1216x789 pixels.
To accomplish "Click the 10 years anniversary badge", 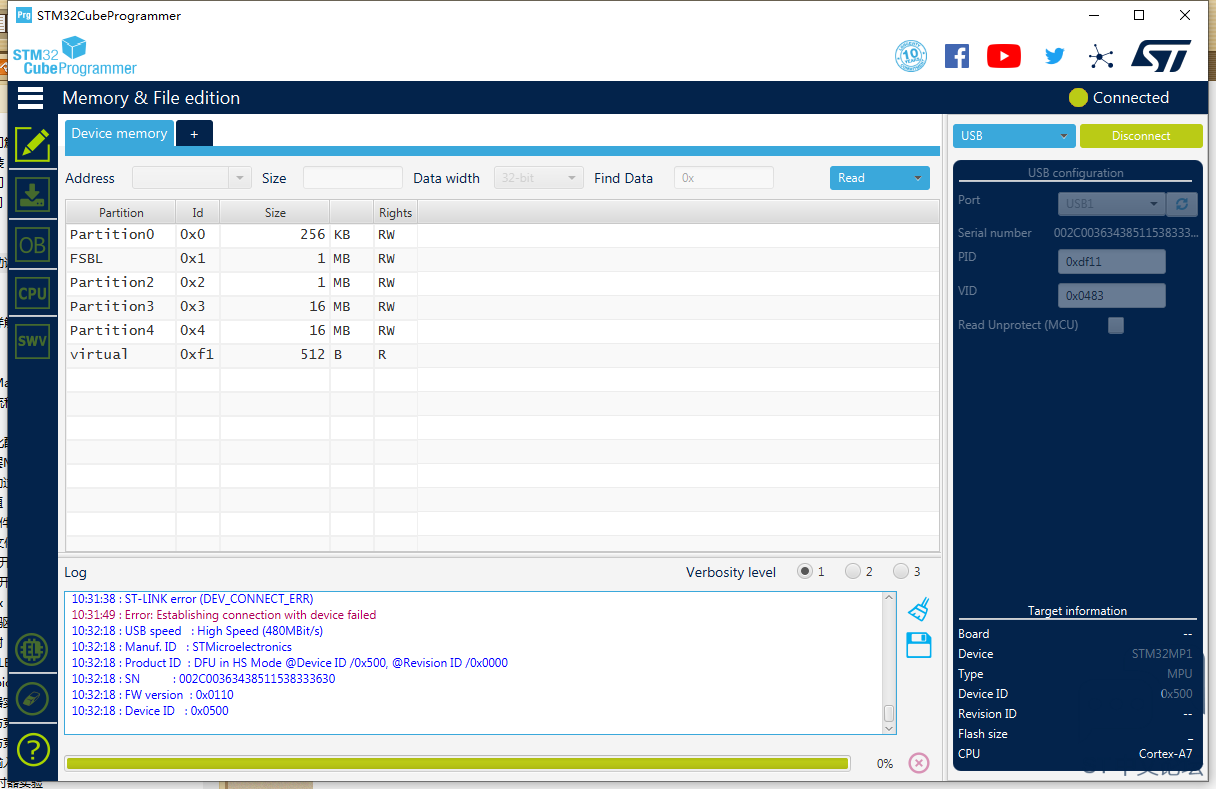I will coord(911,56).
